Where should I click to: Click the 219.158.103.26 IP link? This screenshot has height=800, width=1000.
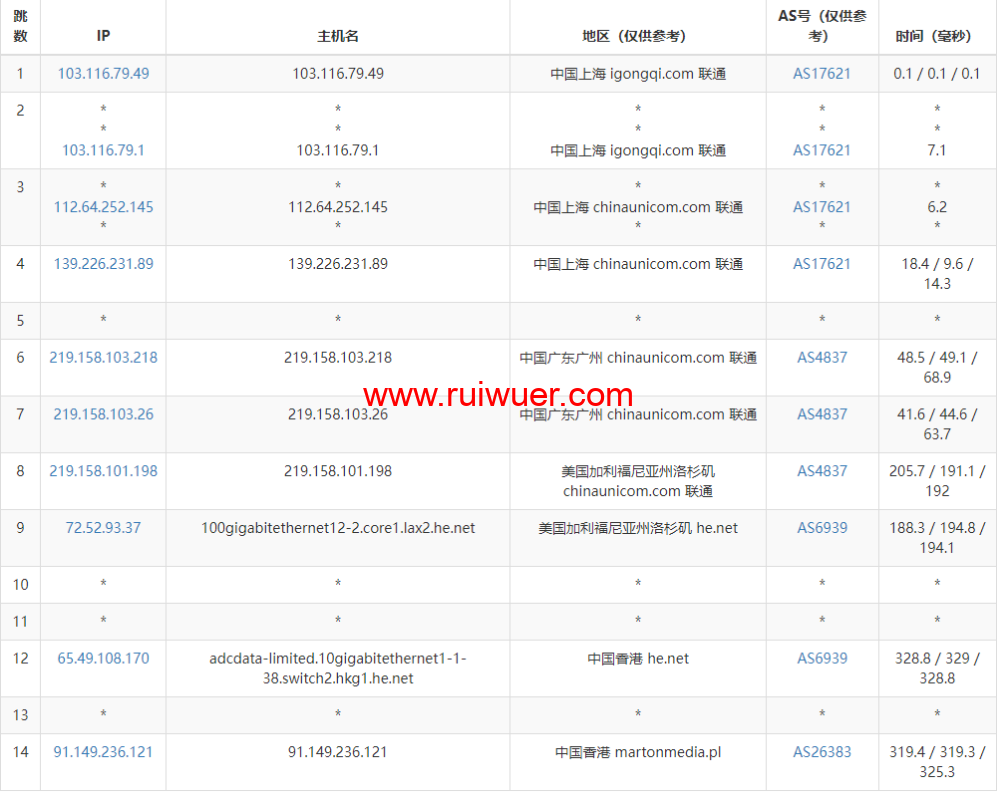pos(103,414)
